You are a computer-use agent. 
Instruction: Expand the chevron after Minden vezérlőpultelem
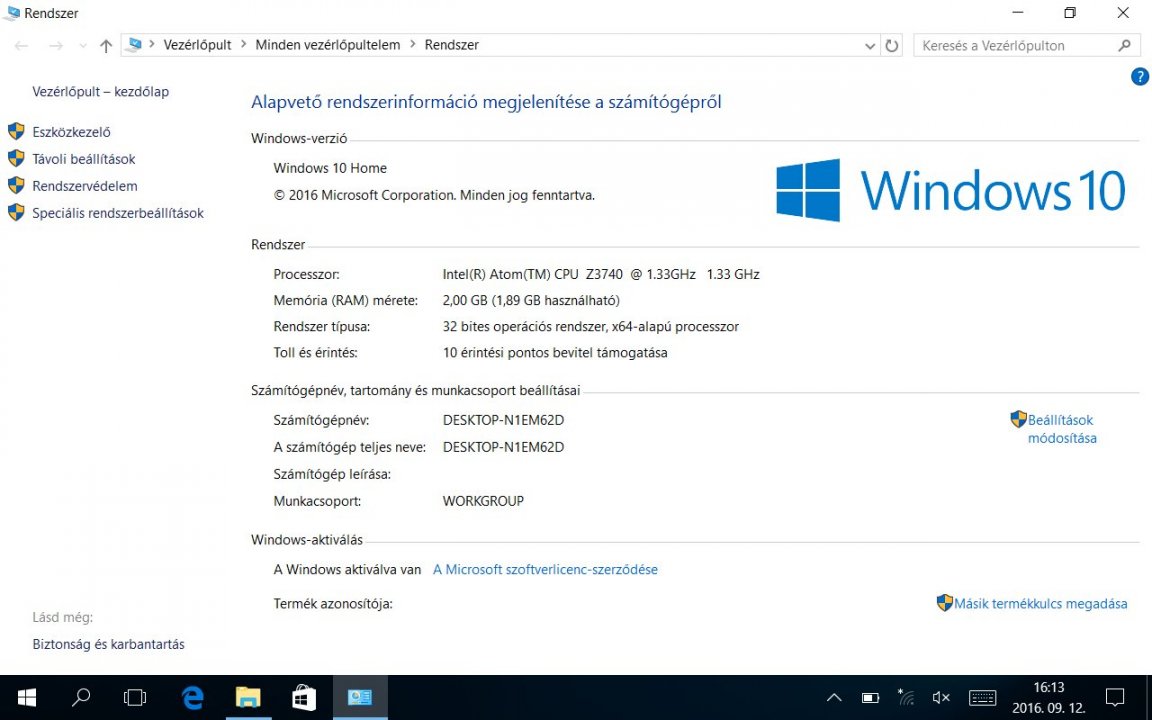(412, 45)
